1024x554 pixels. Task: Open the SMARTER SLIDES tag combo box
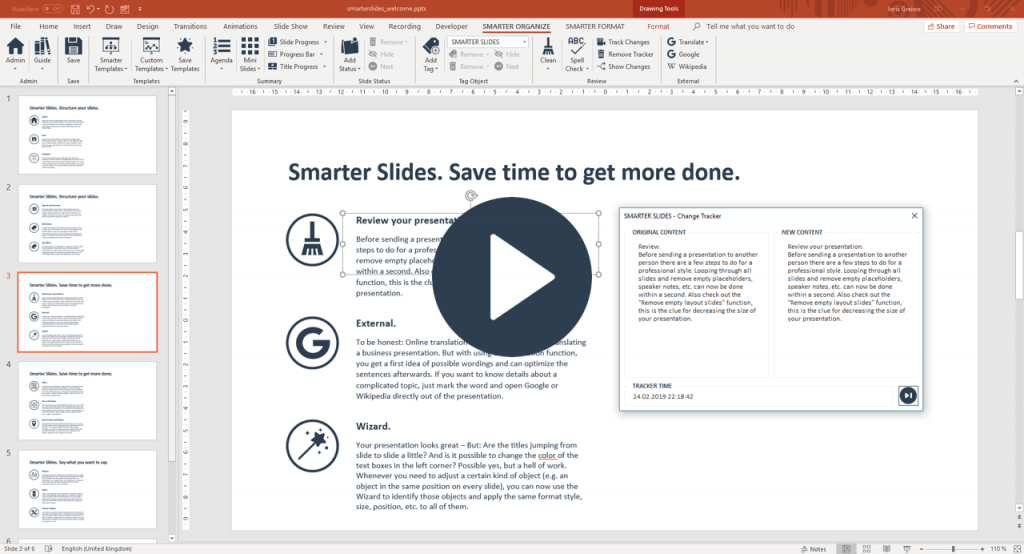[488, 42]
